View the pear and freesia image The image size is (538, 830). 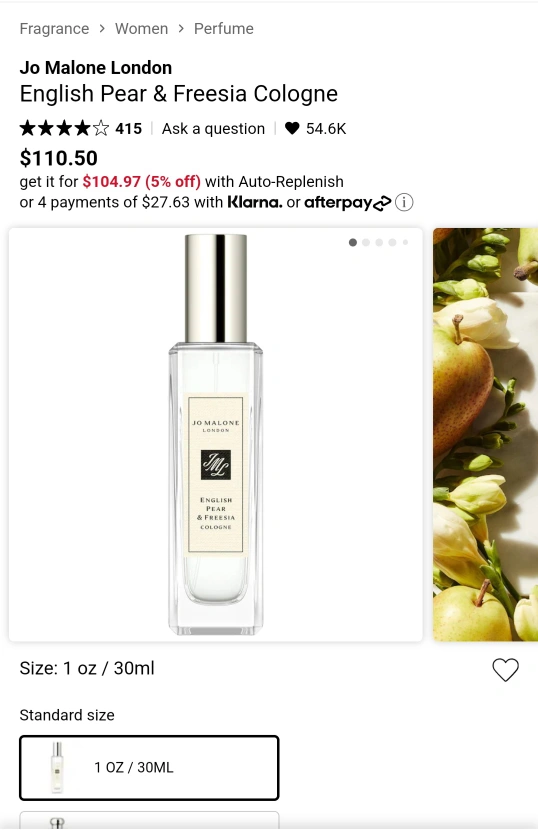coord(486,435)
